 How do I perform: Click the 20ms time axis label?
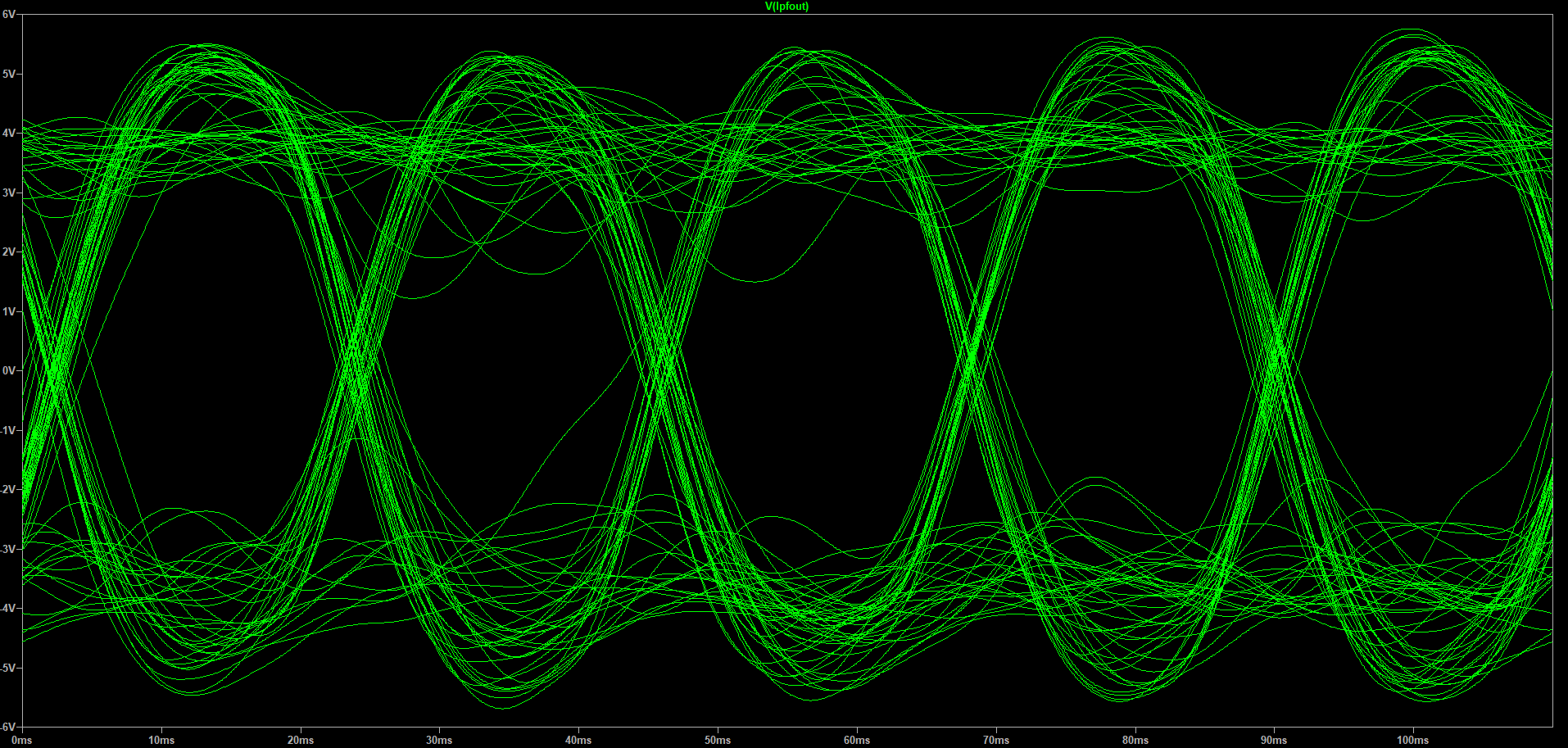coord(301,740)
